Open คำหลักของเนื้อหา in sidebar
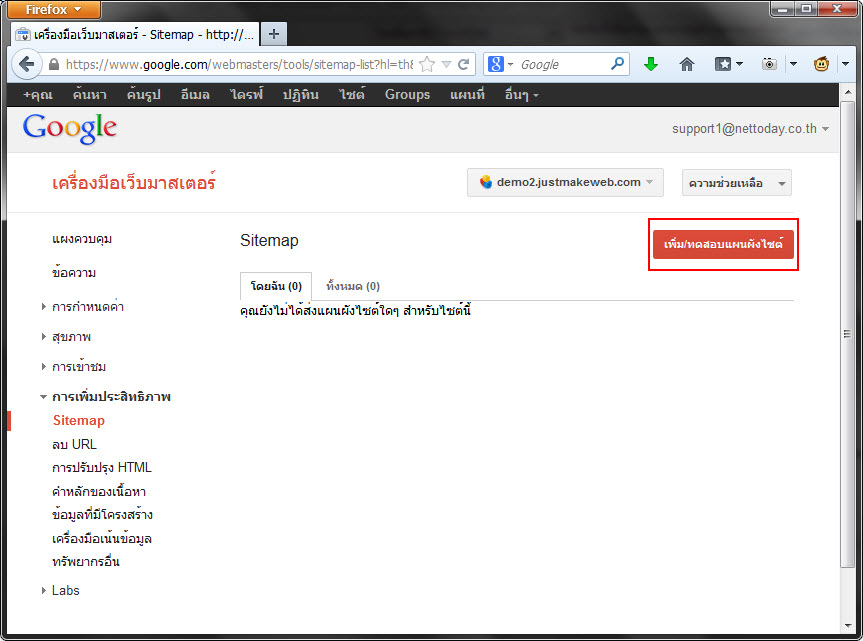 (99, 491)
